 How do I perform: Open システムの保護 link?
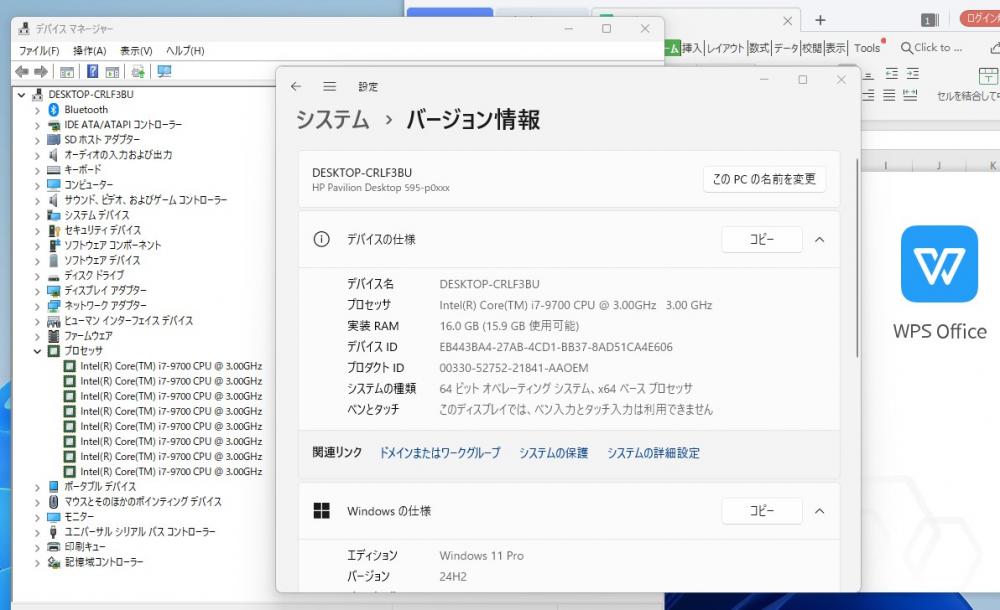tap(554, 453)
